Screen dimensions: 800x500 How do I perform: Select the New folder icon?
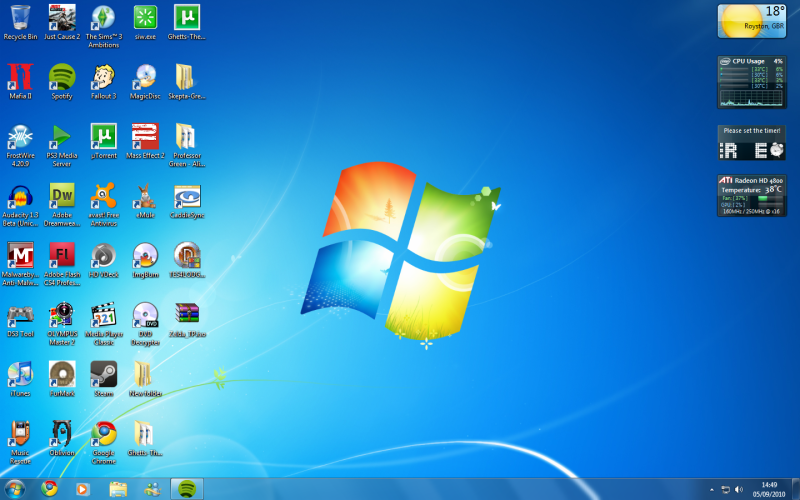(x=145, y=379)
